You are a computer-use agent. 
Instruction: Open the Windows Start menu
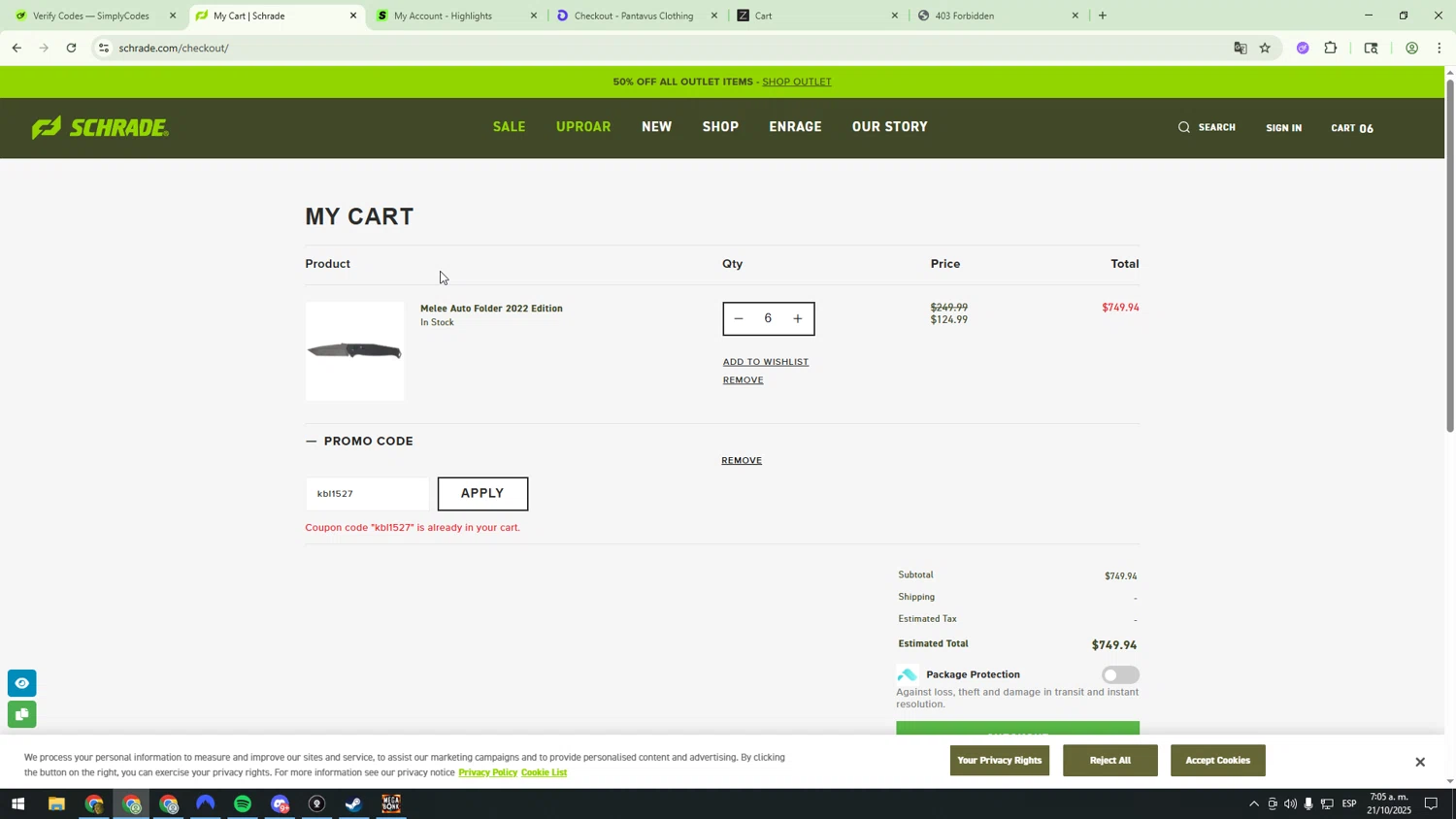pos(17,804)
